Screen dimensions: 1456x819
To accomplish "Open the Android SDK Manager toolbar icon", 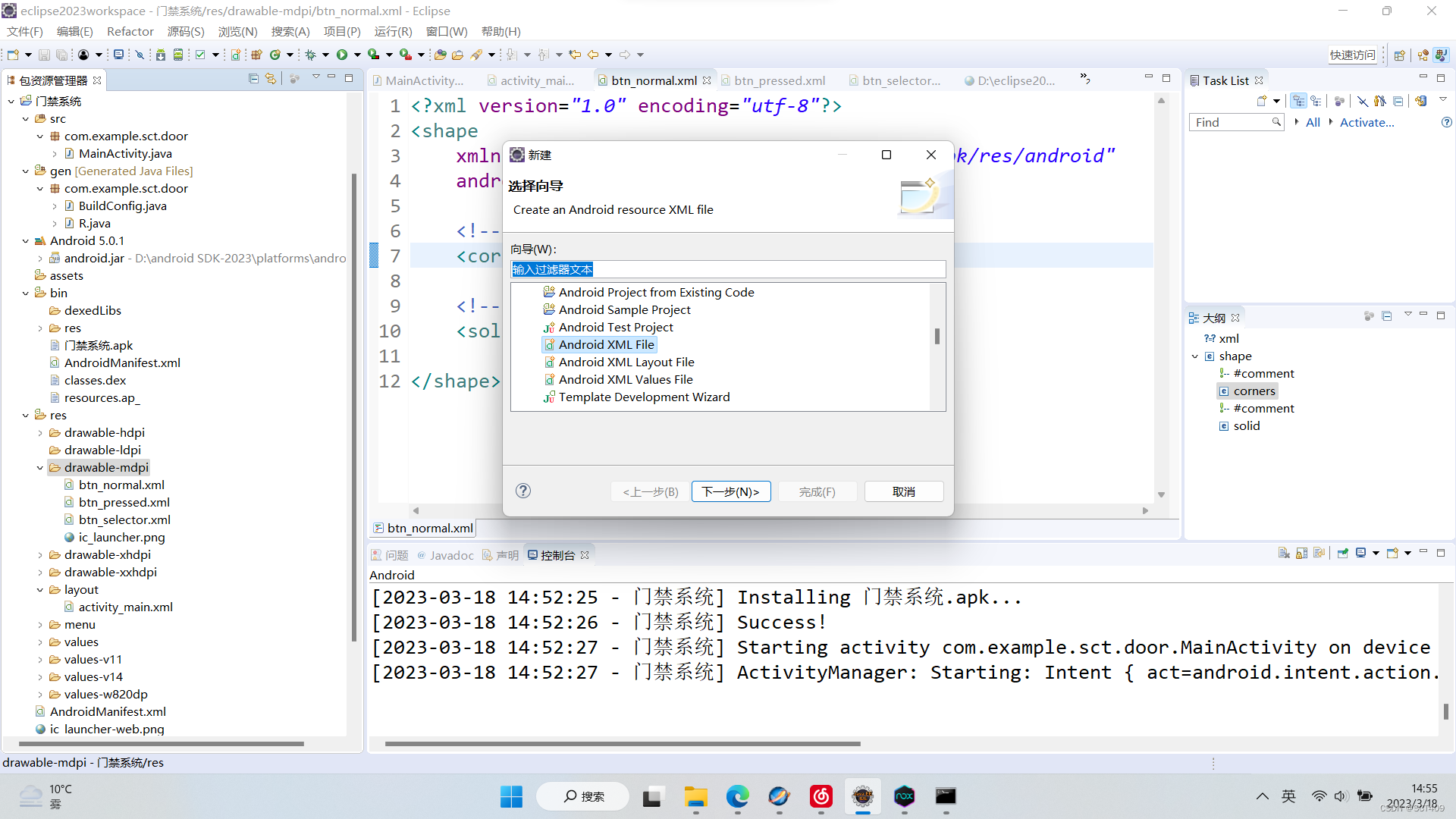I will coord(160,55).
